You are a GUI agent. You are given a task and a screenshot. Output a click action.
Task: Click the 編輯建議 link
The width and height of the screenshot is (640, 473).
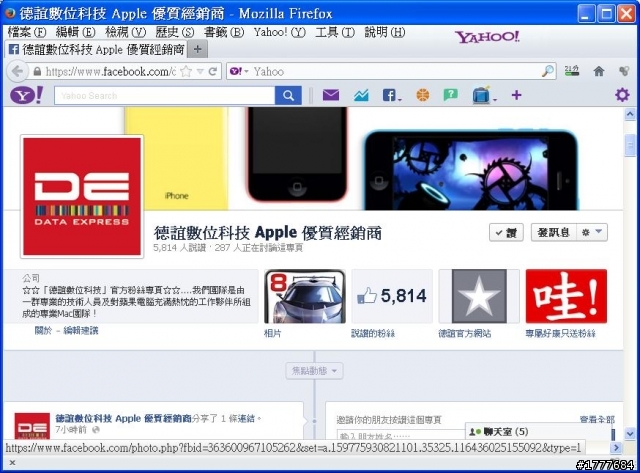81,331
